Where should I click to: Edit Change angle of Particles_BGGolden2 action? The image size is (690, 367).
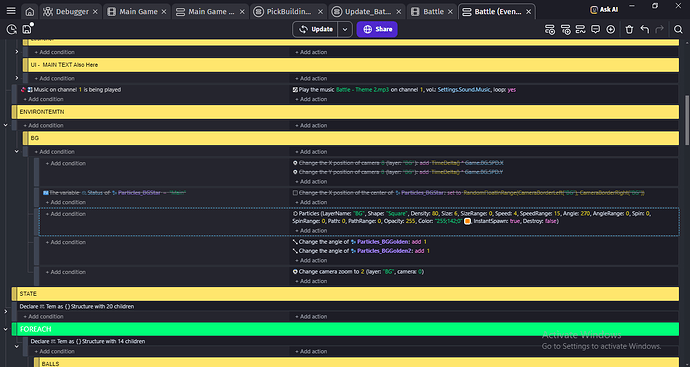click(361, 251)
